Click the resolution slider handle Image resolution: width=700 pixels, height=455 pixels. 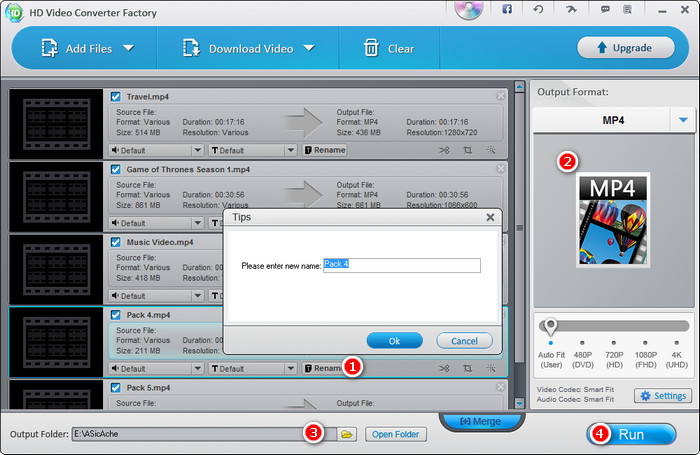[550, 326]
